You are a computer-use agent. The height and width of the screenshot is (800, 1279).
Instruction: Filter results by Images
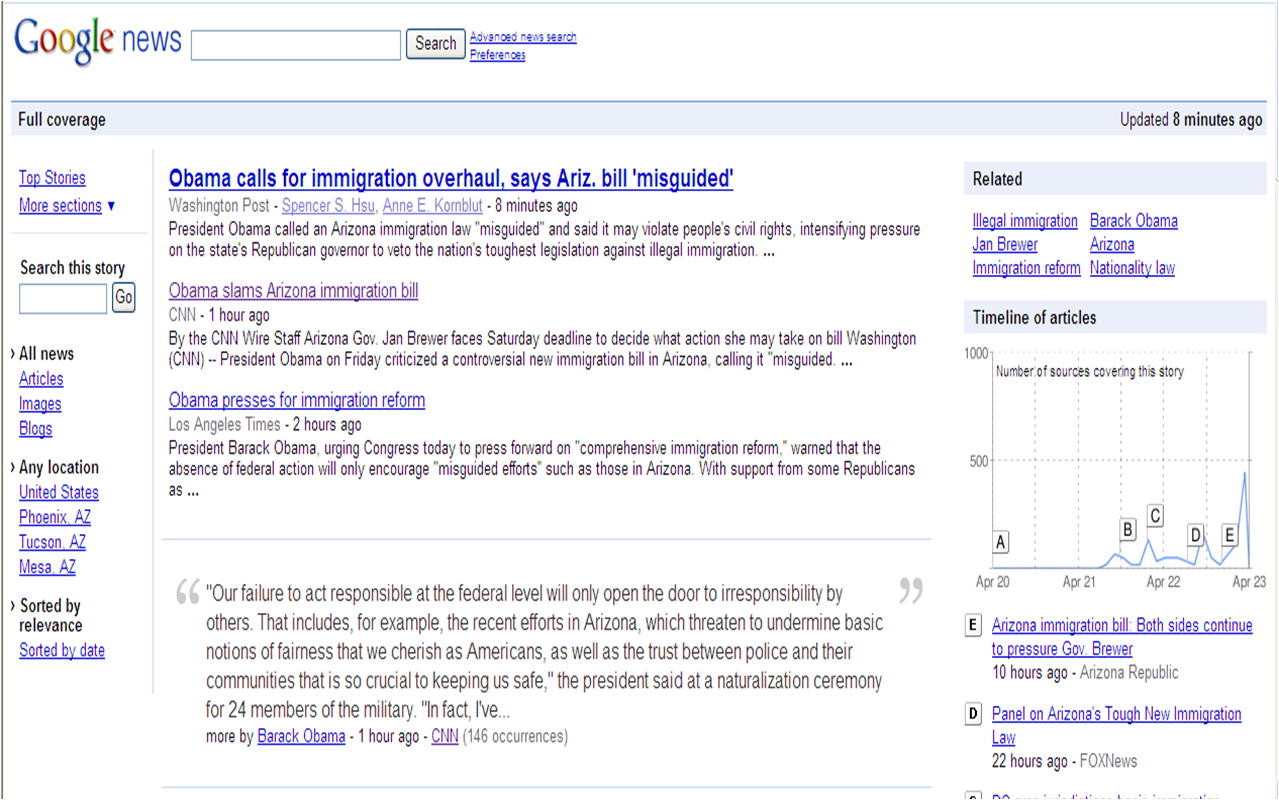click(40, 404)
